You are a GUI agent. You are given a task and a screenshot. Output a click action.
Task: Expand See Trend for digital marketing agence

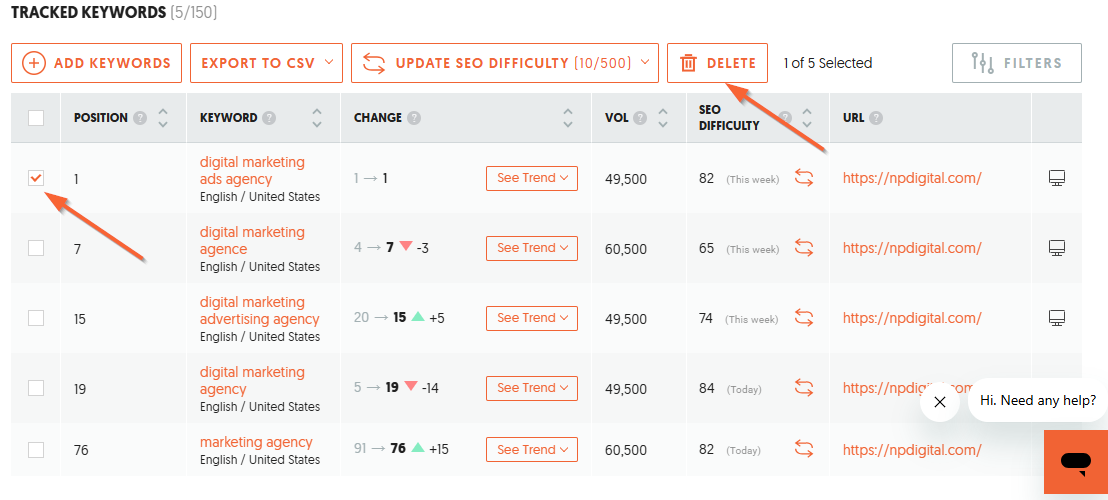531,248
